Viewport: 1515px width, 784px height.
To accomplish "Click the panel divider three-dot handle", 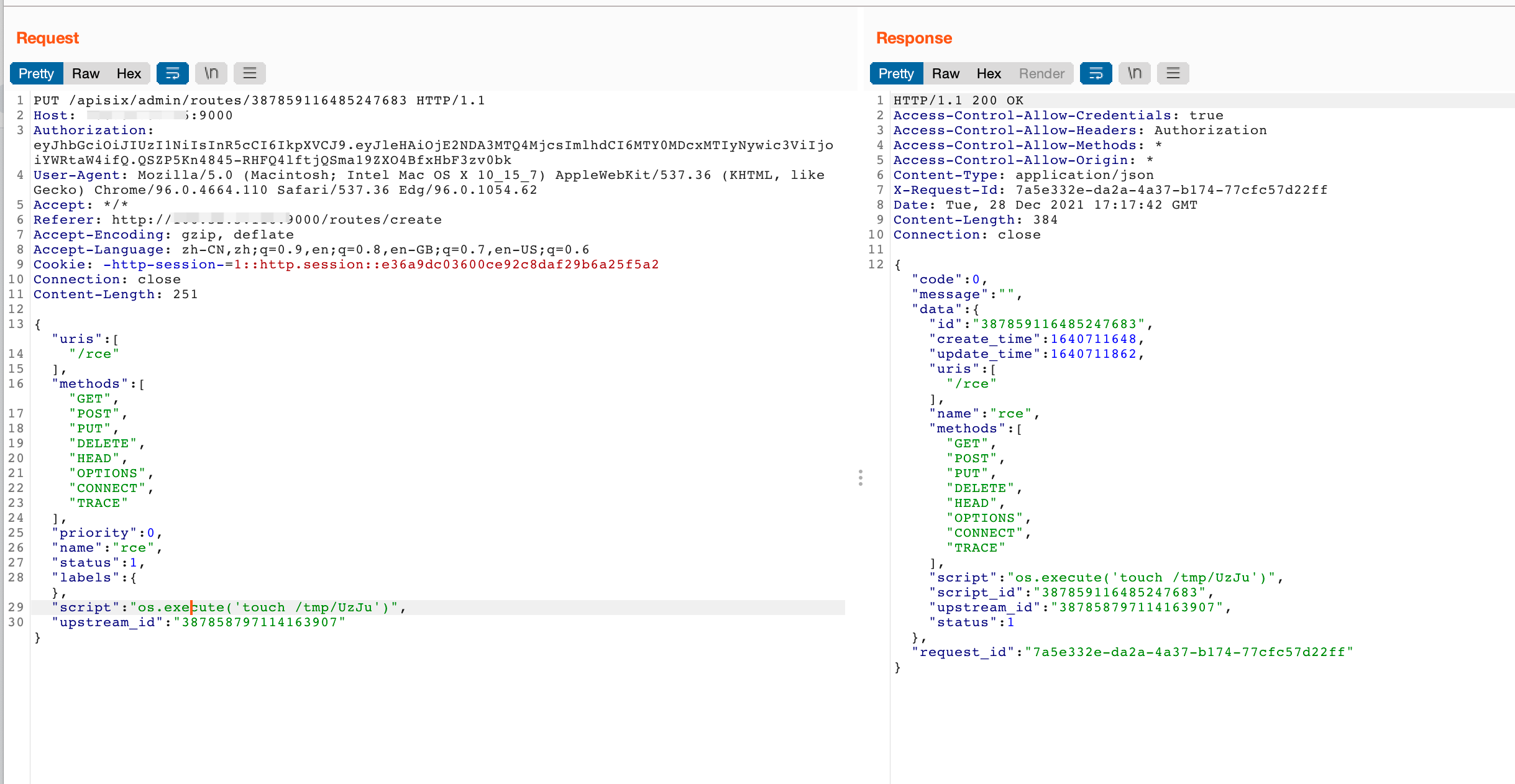I will (x=861, y=478).
